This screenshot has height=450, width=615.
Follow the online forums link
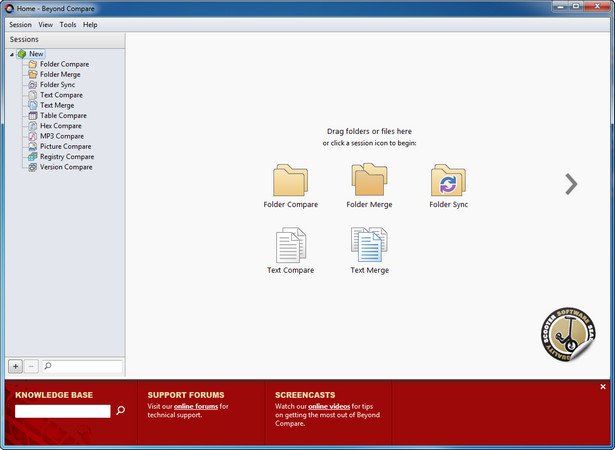pyautogui.click(x=196, y=406)
